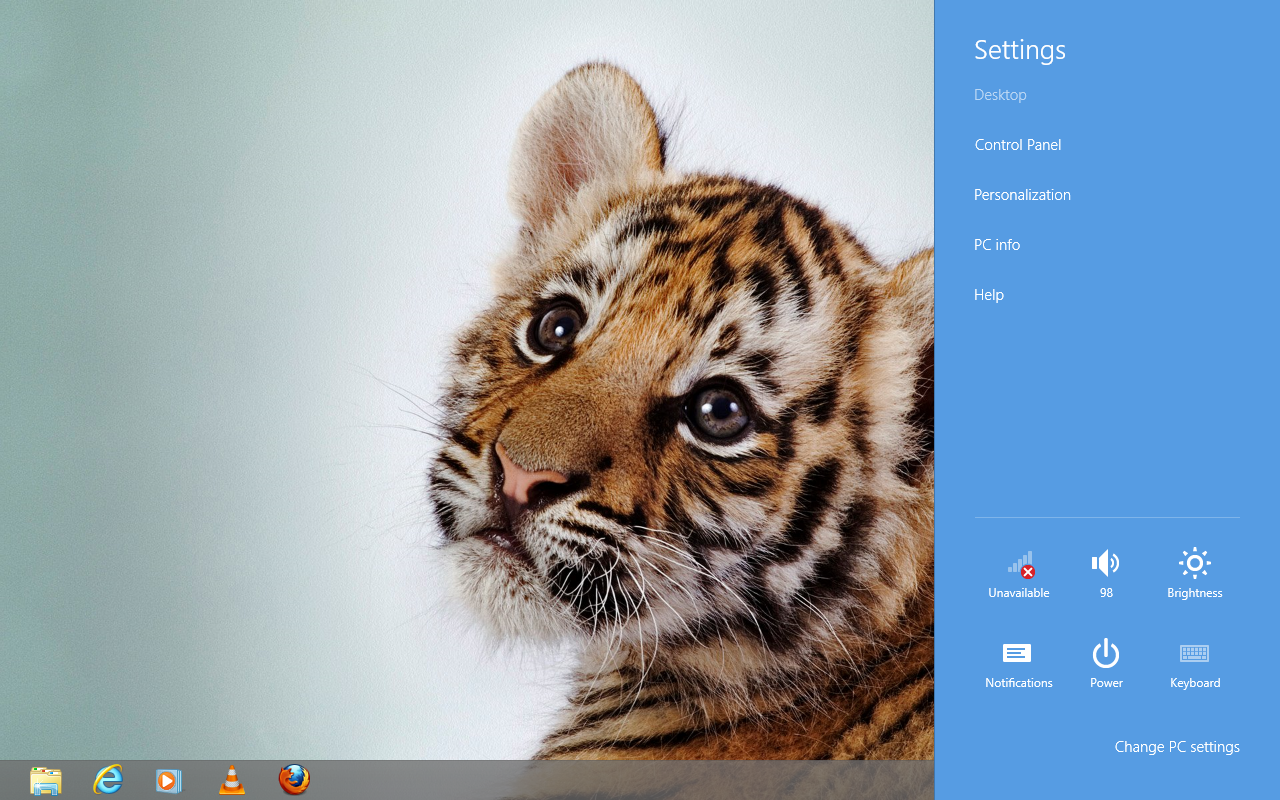Open Help from Settings charm

click(x=989, y=295)
